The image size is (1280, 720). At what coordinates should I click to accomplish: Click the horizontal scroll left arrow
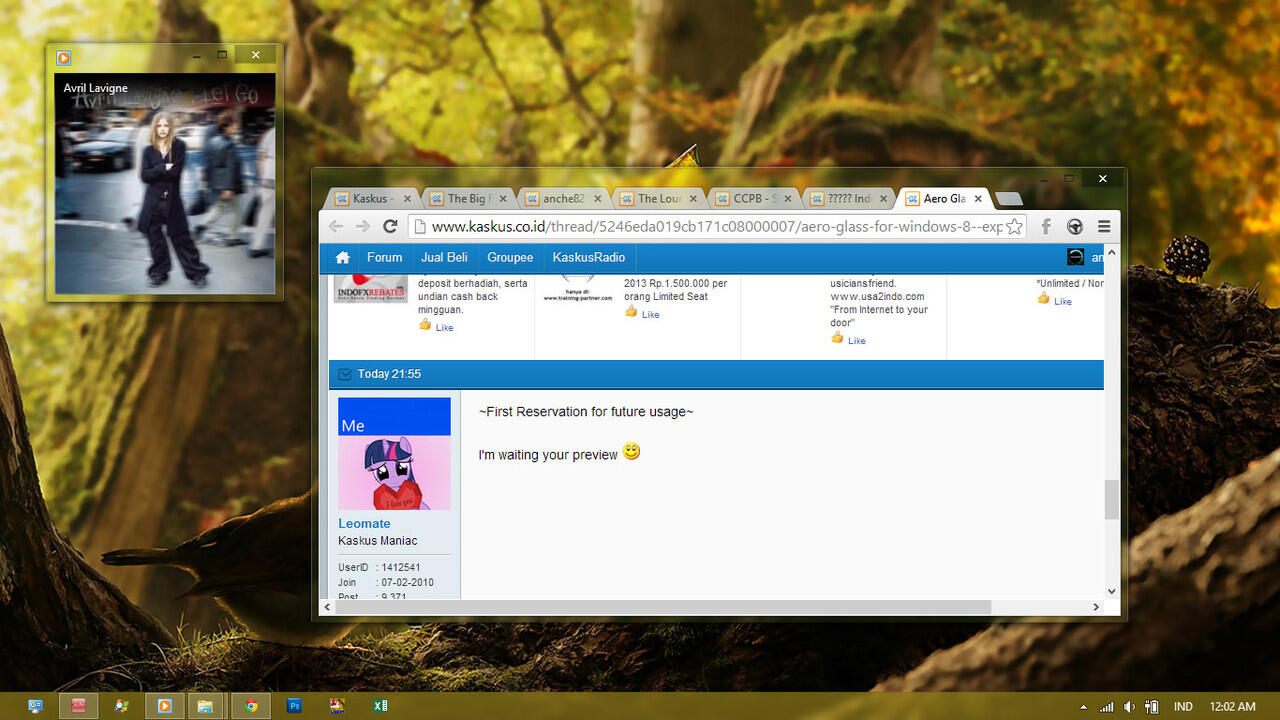(x=326, y=607)
